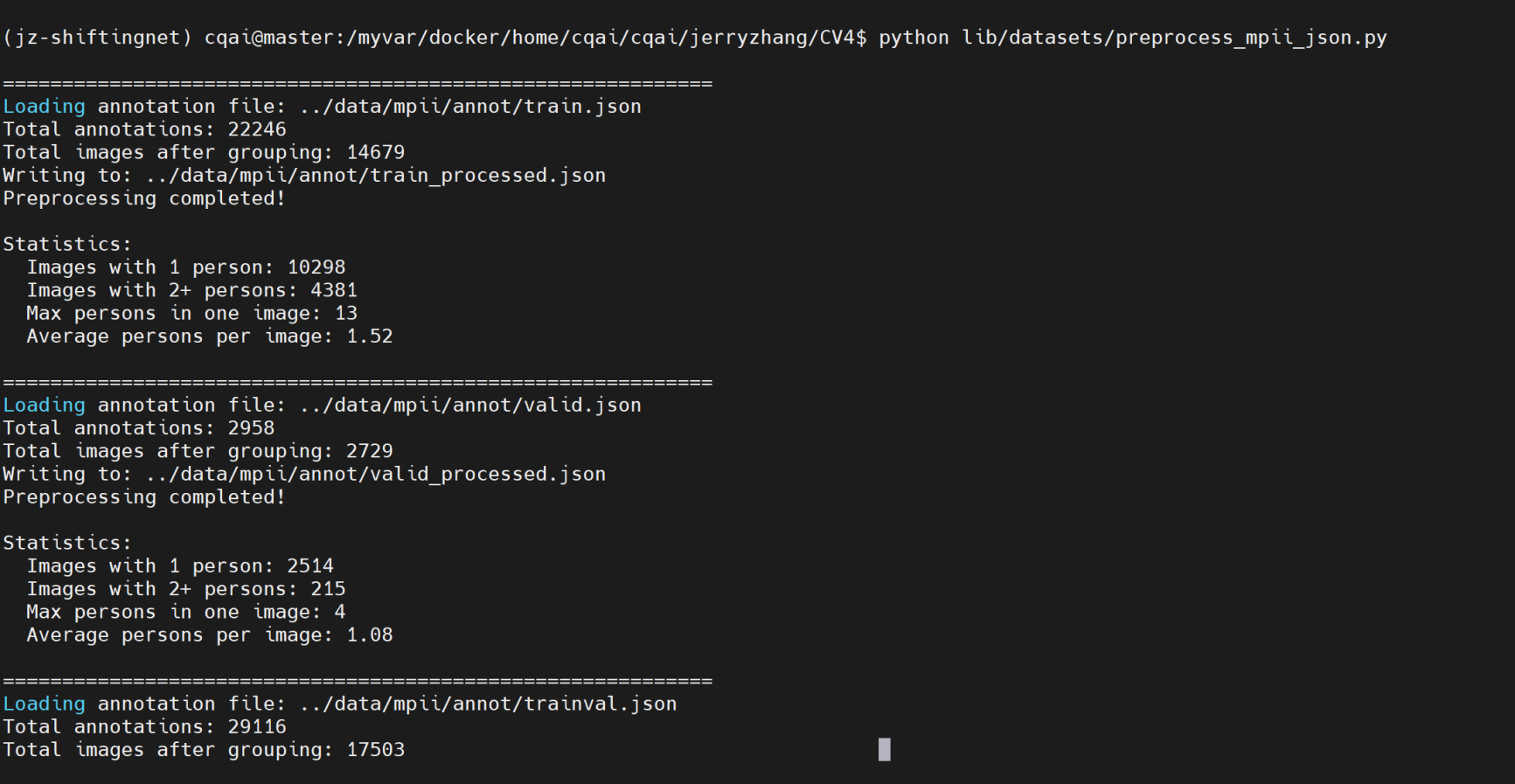Click the max persons value 13

tap(346, 314)
